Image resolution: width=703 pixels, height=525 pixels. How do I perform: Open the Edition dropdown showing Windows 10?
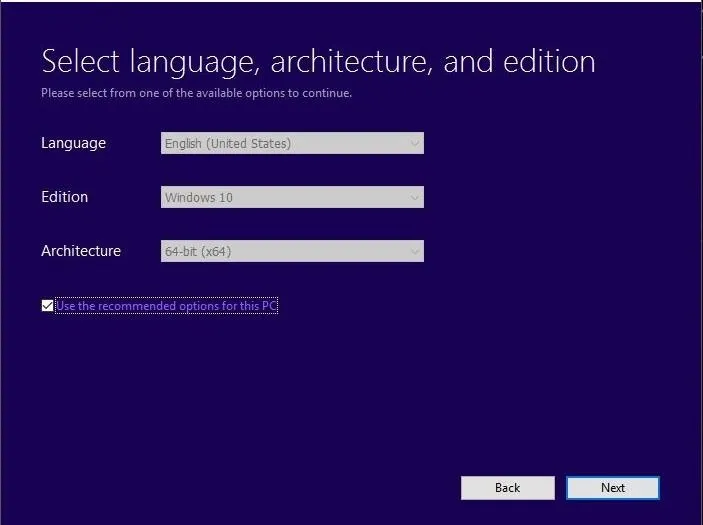coord(292,197)
